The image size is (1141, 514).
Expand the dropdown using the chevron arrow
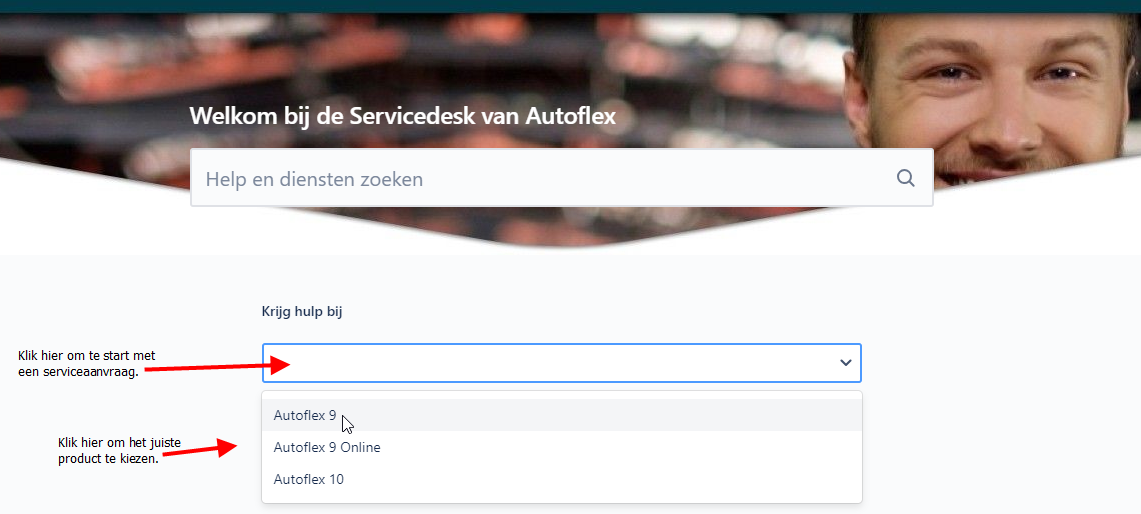click(x=846, y=363)
